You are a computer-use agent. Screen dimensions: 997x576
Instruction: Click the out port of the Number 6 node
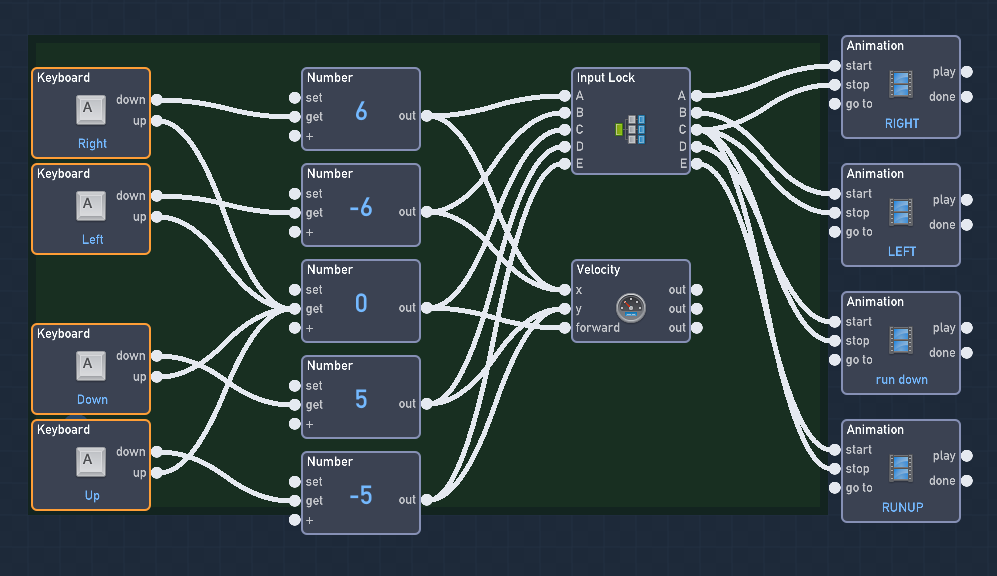427,116
